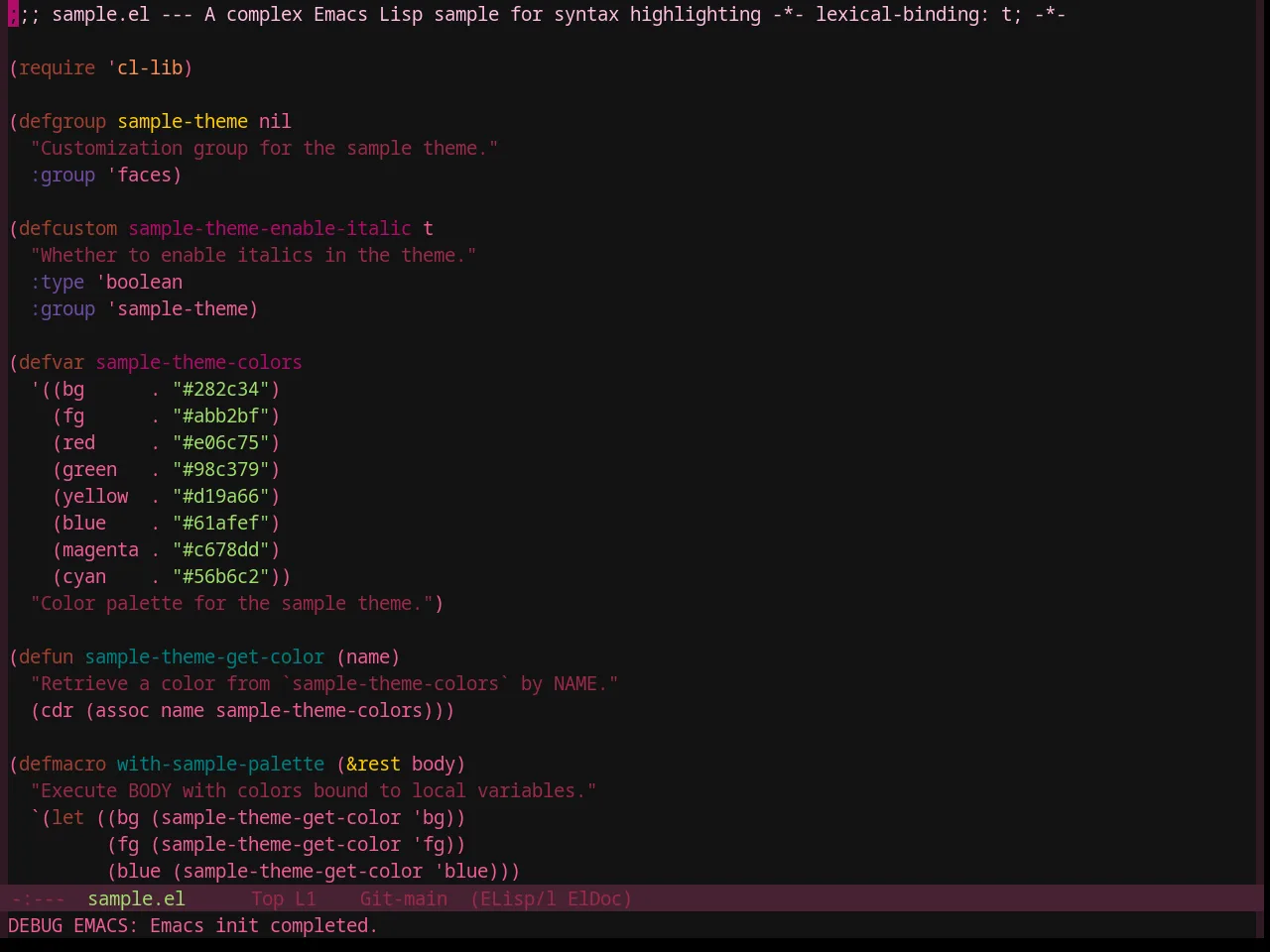The height and width of the screenshot is (952, 1270).
Task: Click the "#e06c75" color string
Action: pyautogui.click(x=220, y=442)
